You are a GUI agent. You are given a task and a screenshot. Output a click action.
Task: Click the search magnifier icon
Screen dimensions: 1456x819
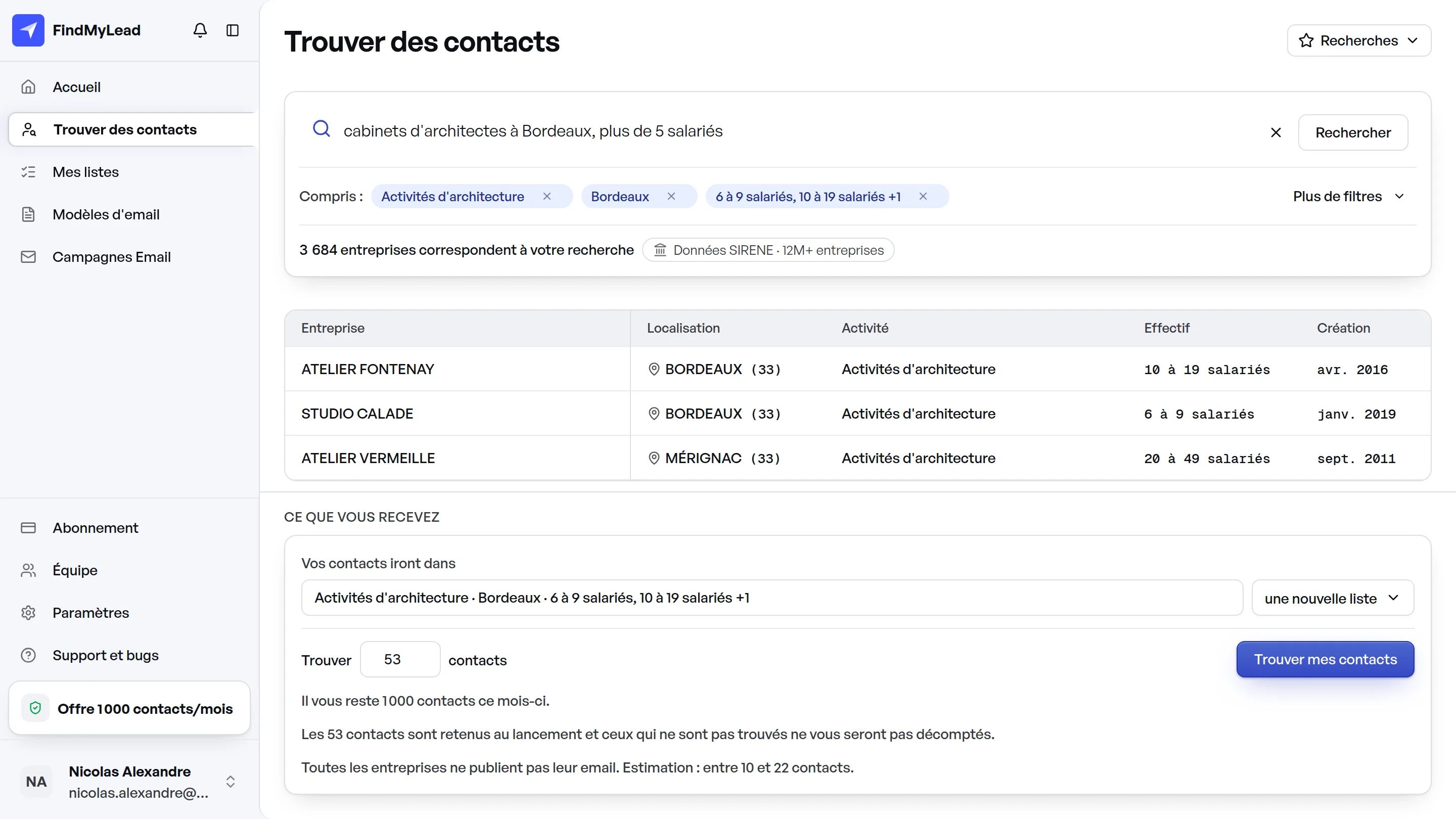coord(322,129)
